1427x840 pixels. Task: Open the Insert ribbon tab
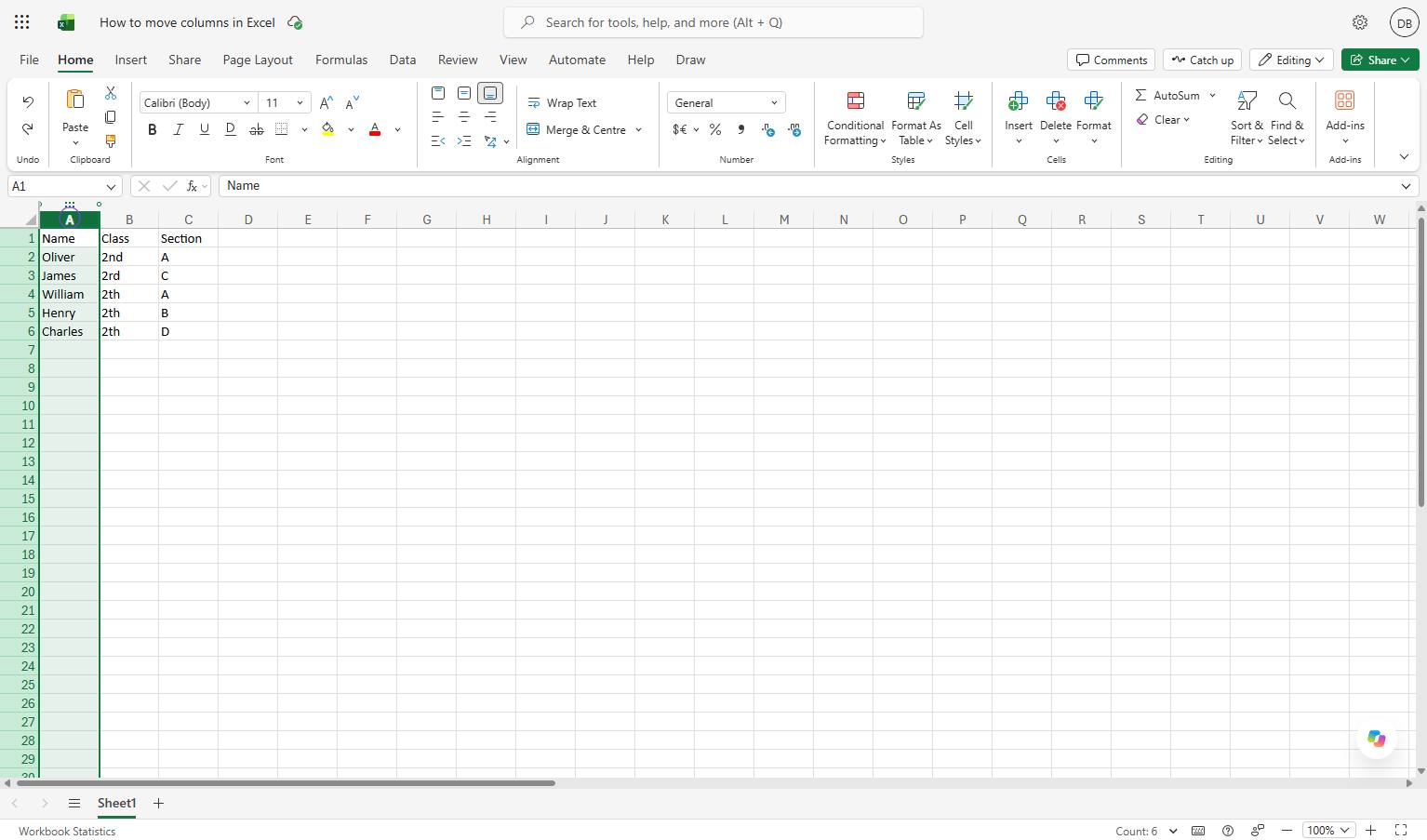tap(131, 60)
